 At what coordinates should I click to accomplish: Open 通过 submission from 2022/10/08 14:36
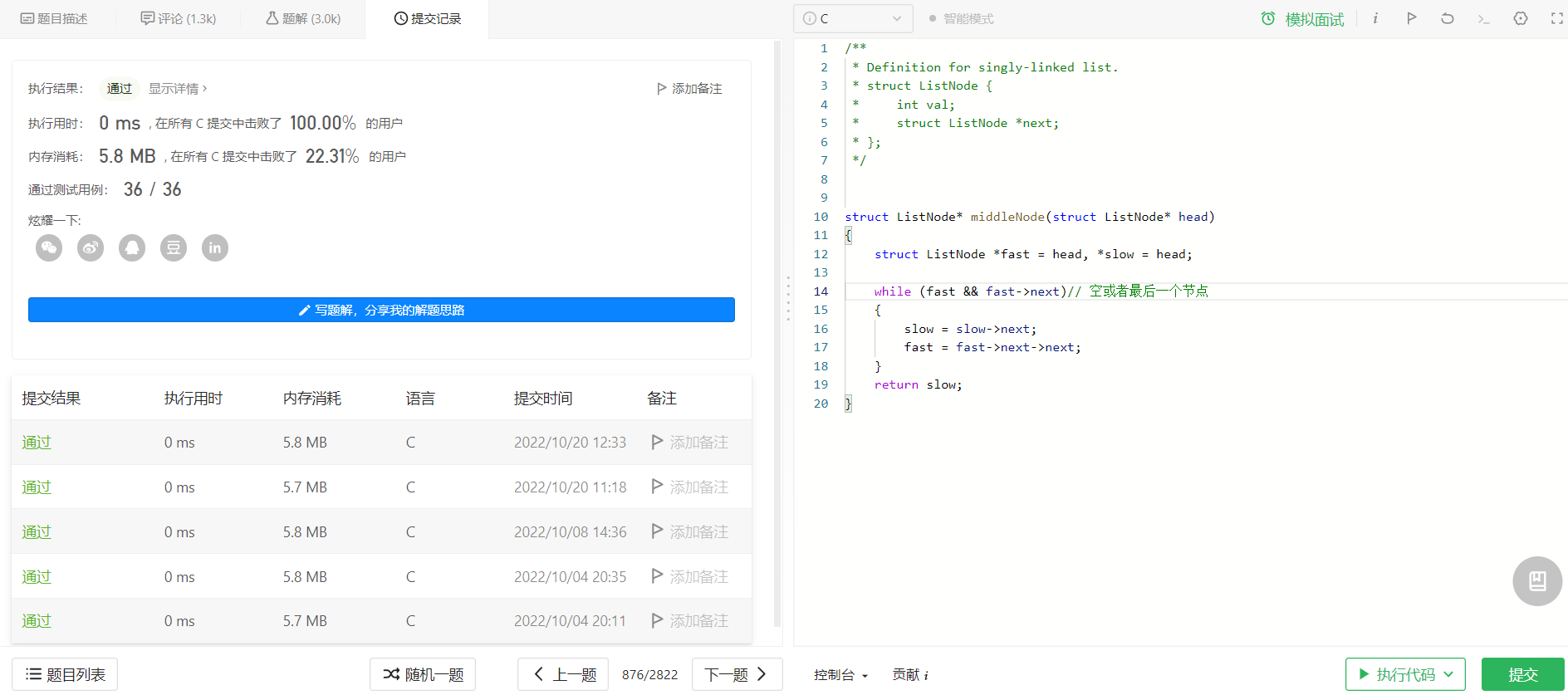pyautogui.click(x=37, y=531)
